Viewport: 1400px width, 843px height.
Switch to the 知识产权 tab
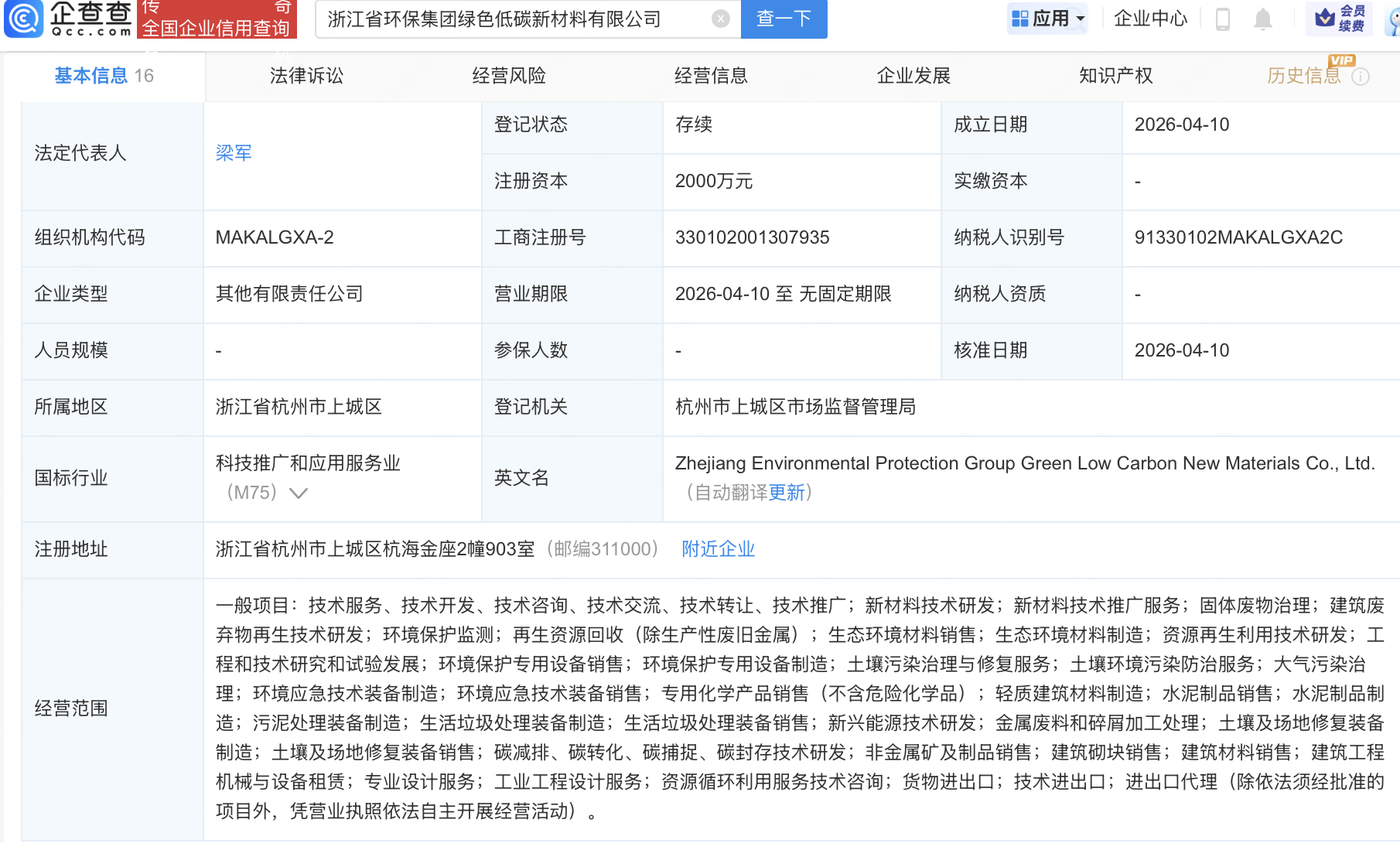[x=1115, y=76]
